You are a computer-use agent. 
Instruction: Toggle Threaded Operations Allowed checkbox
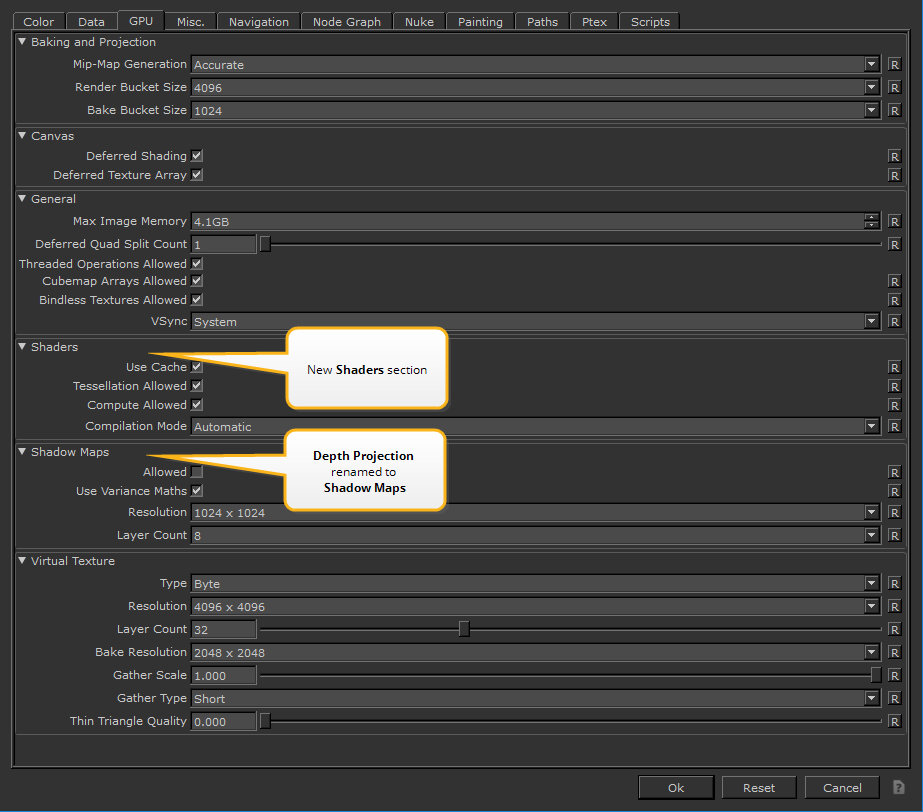197,264
